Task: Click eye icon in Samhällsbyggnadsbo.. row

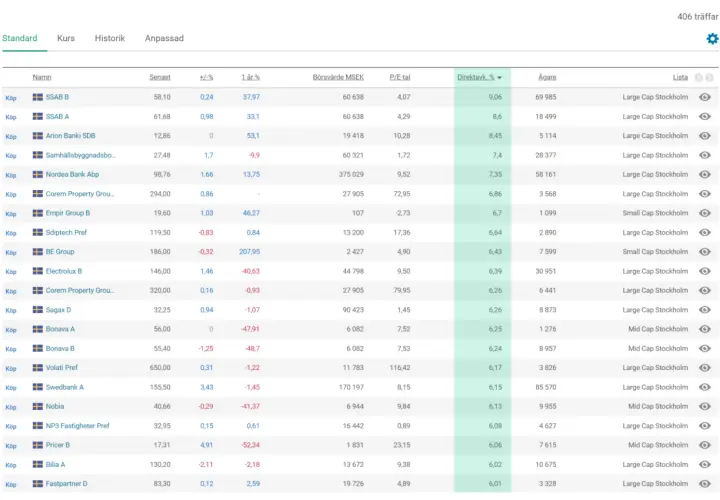Action: pyautogui.click(x=705, y=155)
